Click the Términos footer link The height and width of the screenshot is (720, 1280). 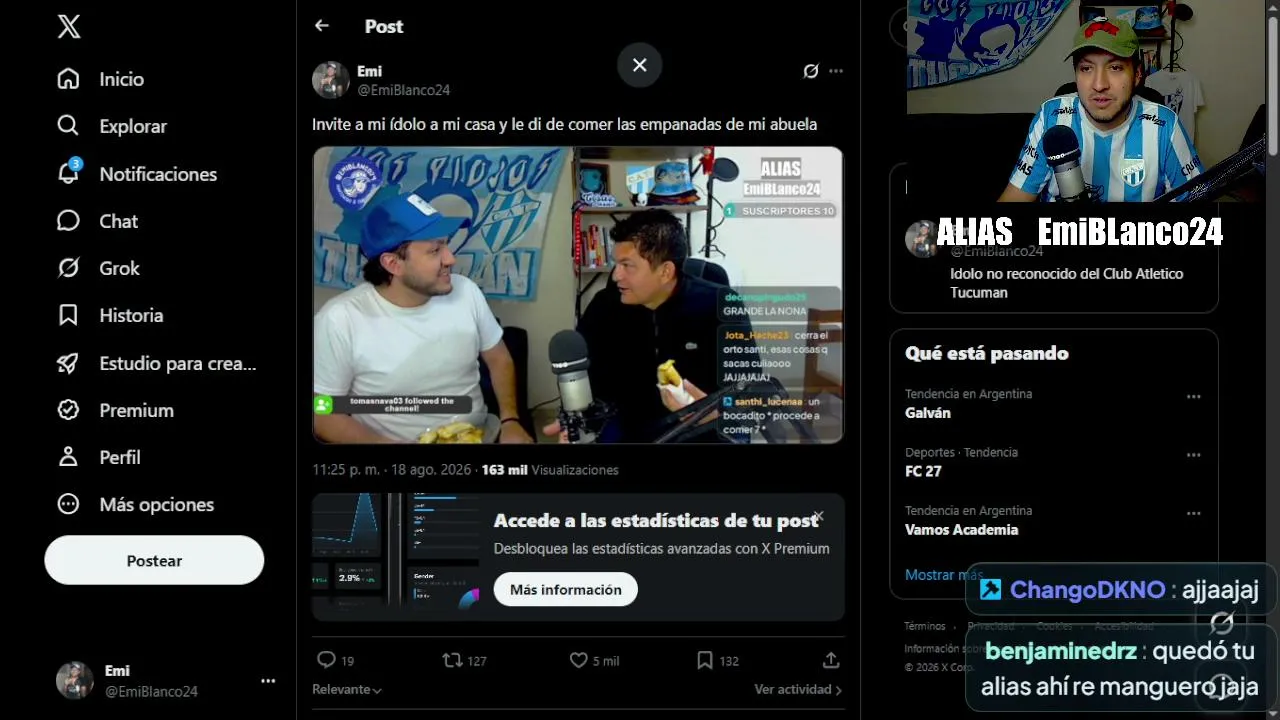[925, 626]
